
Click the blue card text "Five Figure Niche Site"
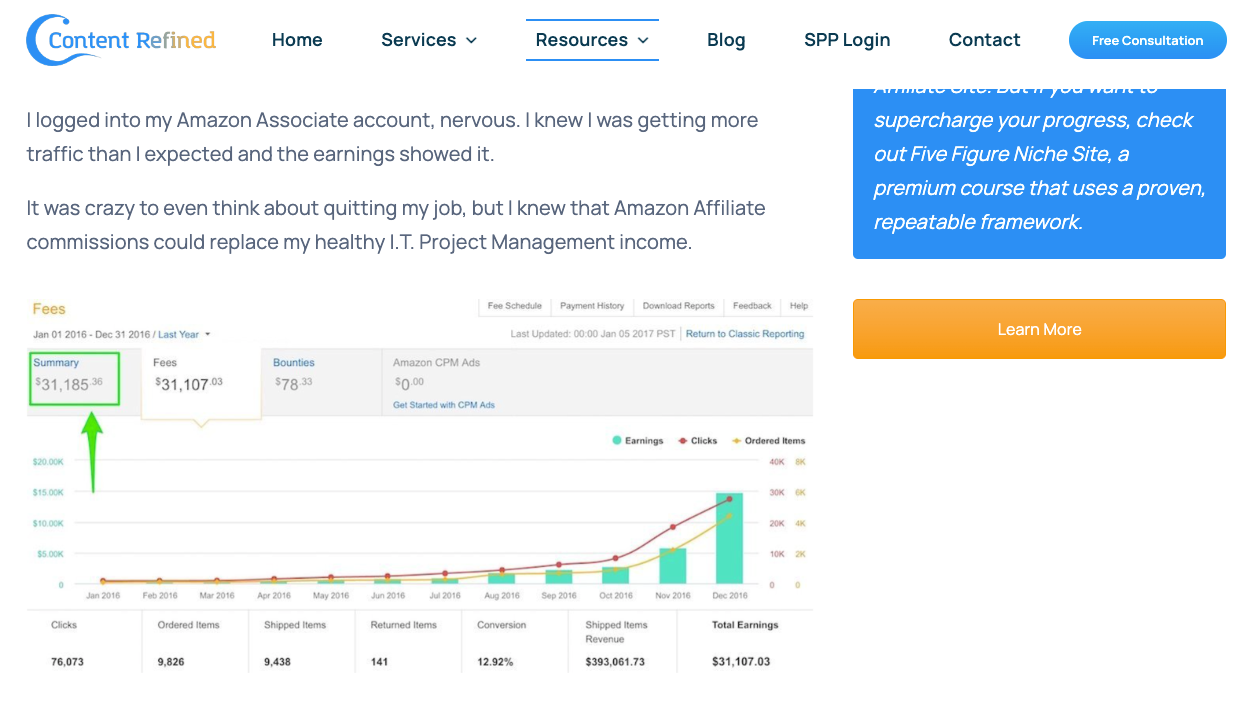(x=1012, y=154)
